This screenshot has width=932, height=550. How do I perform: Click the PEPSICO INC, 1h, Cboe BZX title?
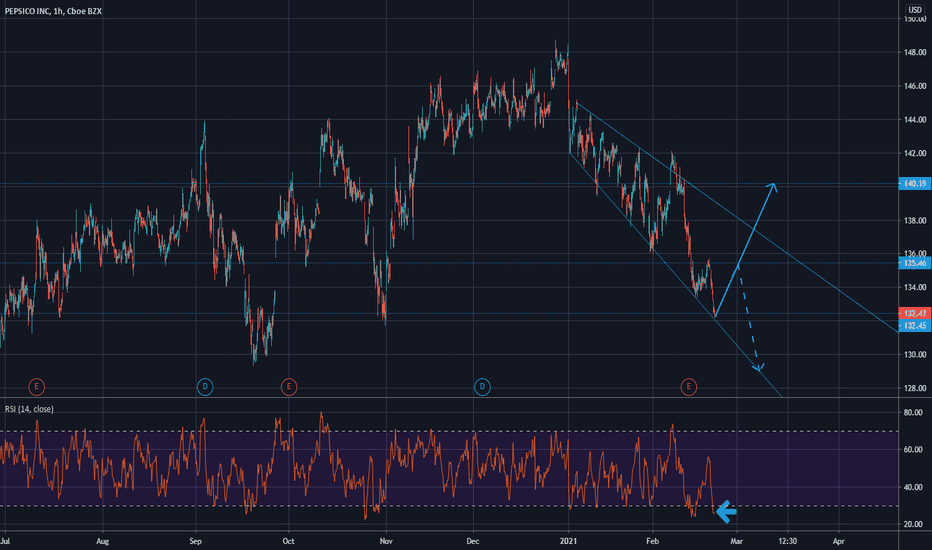click(53, 11)
